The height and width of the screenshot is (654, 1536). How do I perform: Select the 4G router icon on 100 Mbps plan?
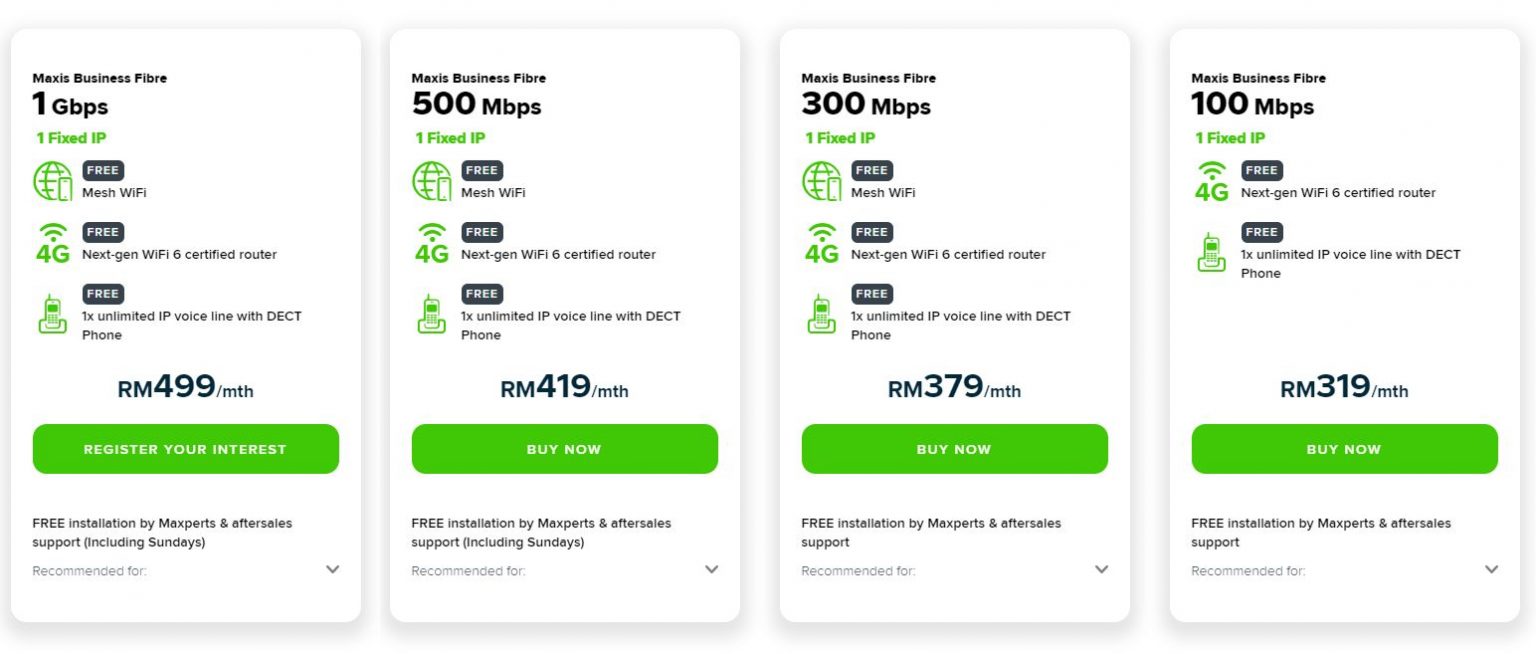click(x=1210, y=180)
